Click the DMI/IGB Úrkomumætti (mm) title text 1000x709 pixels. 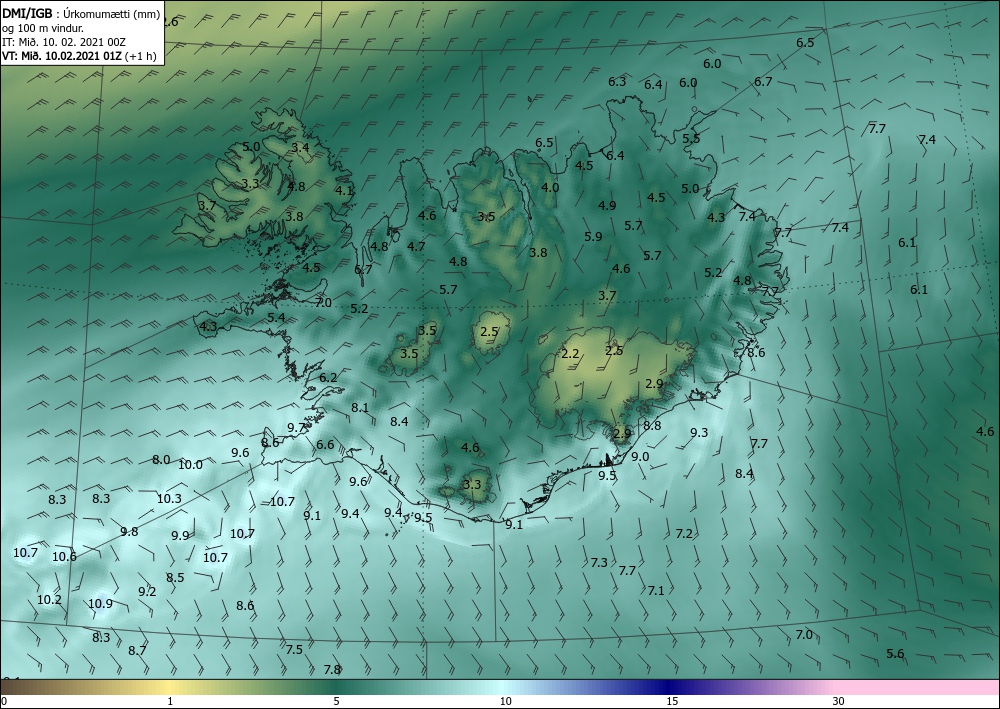point(81,15)
